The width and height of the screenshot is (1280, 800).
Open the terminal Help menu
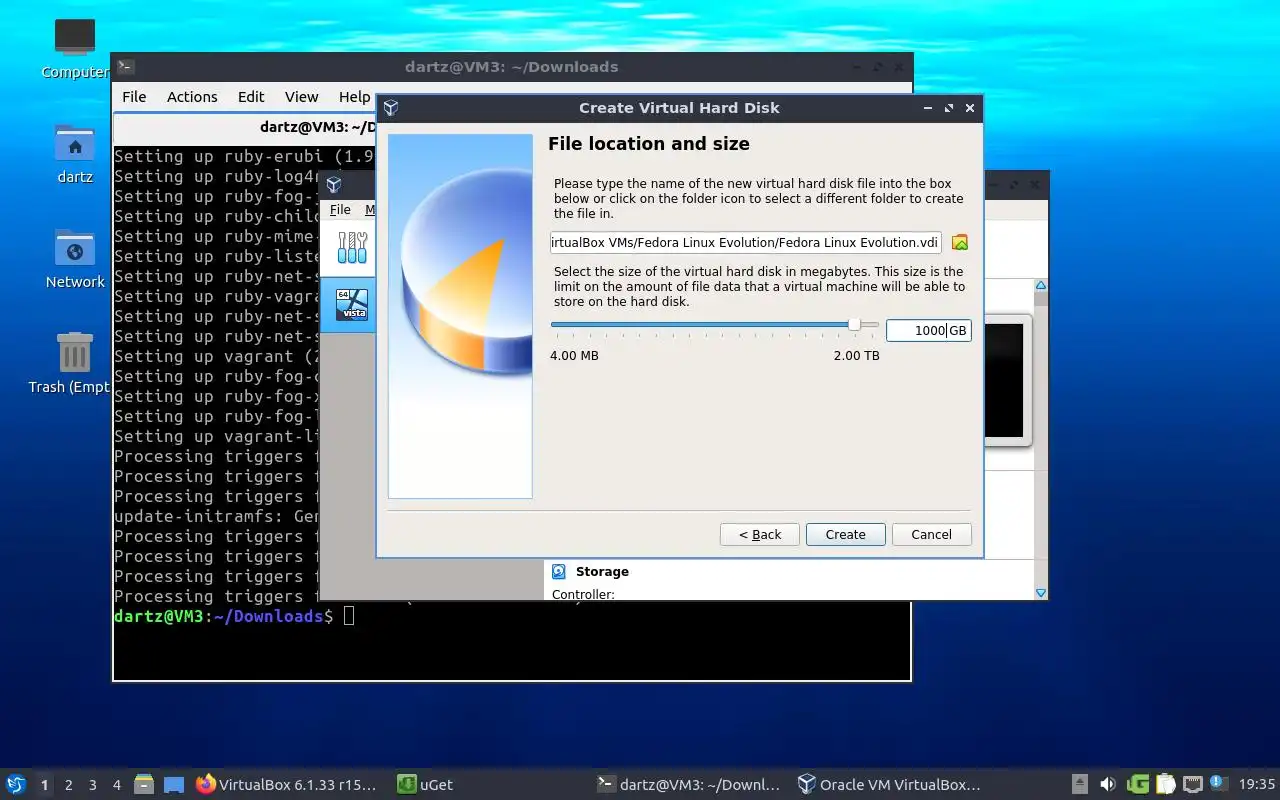[x=354, y=97]
